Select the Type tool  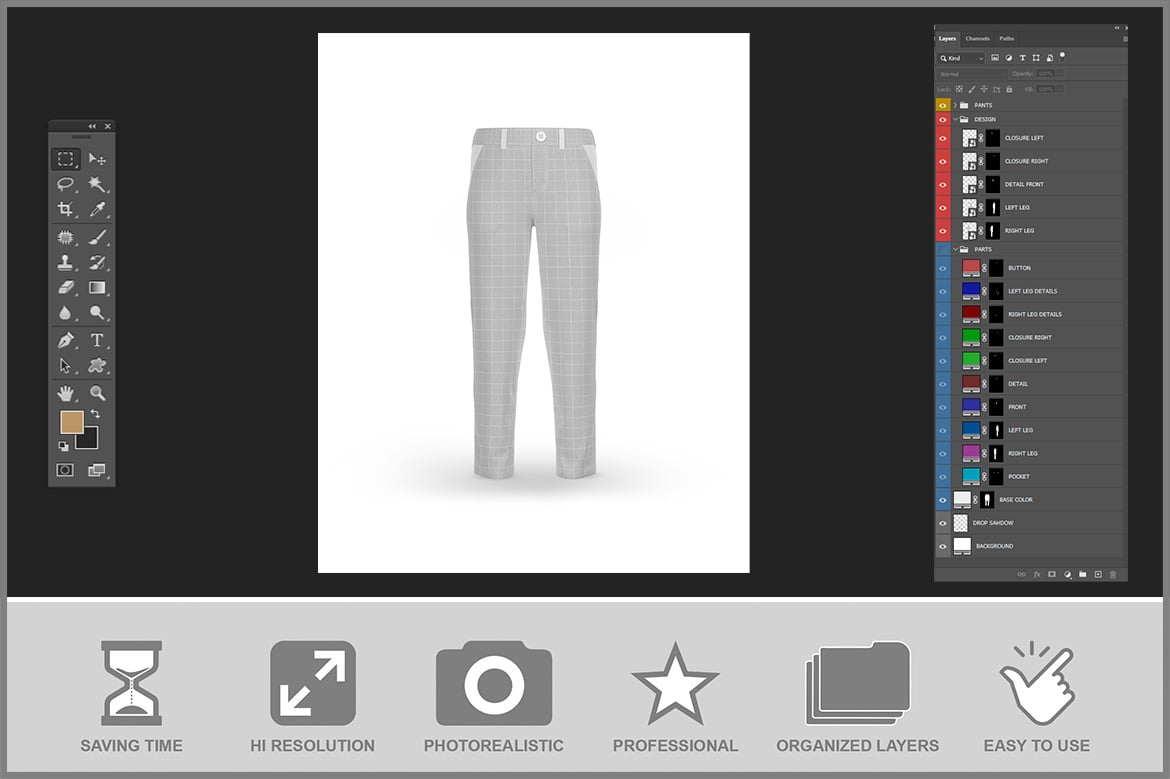(x=97, y=340)
